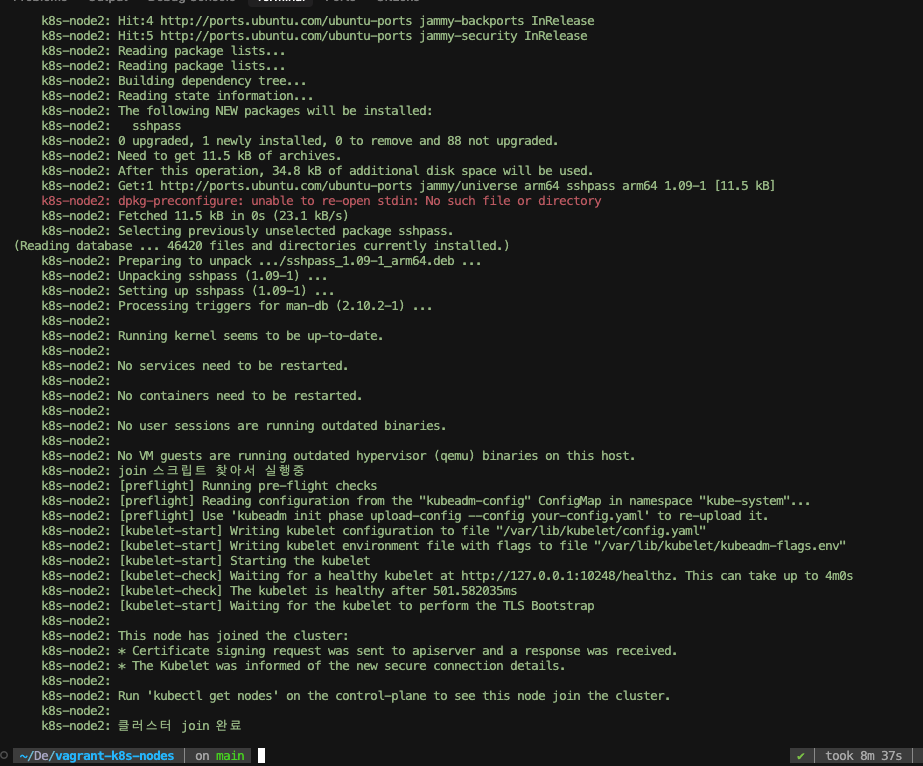Click the jammy-security InRelease URL line
The height and width of the screenshot is (766, 923).
tap(314, 36)
